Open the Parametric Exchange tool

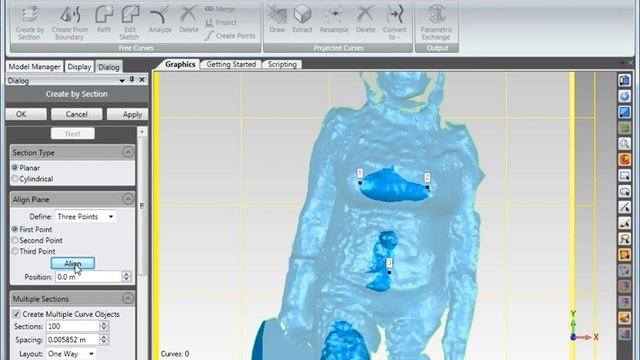pyautogui.click(x=436, y=22)
